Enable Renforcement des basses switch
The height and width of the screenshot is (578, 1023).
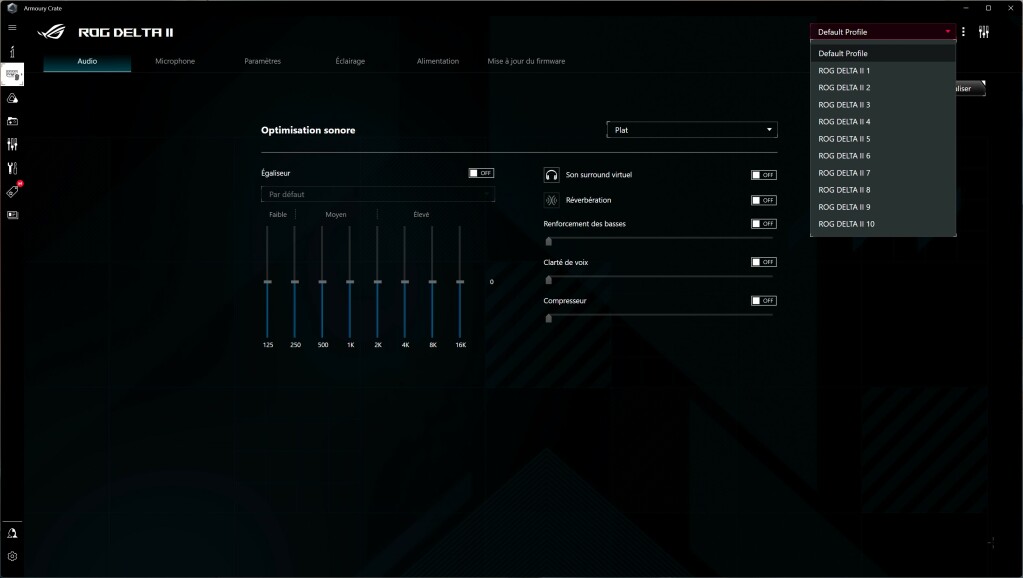click(763, 224)
